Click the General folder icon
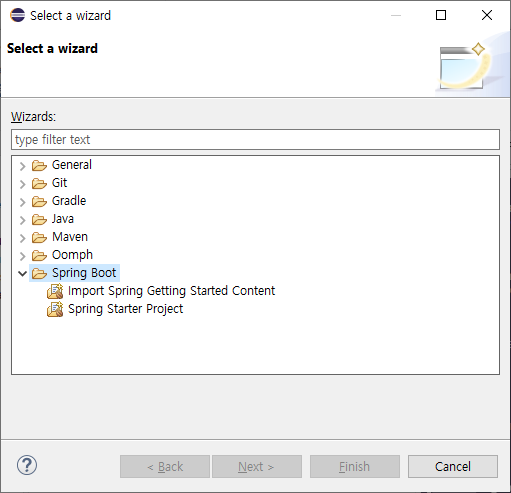This screenshot has height=493, width=511. point(39,165)
